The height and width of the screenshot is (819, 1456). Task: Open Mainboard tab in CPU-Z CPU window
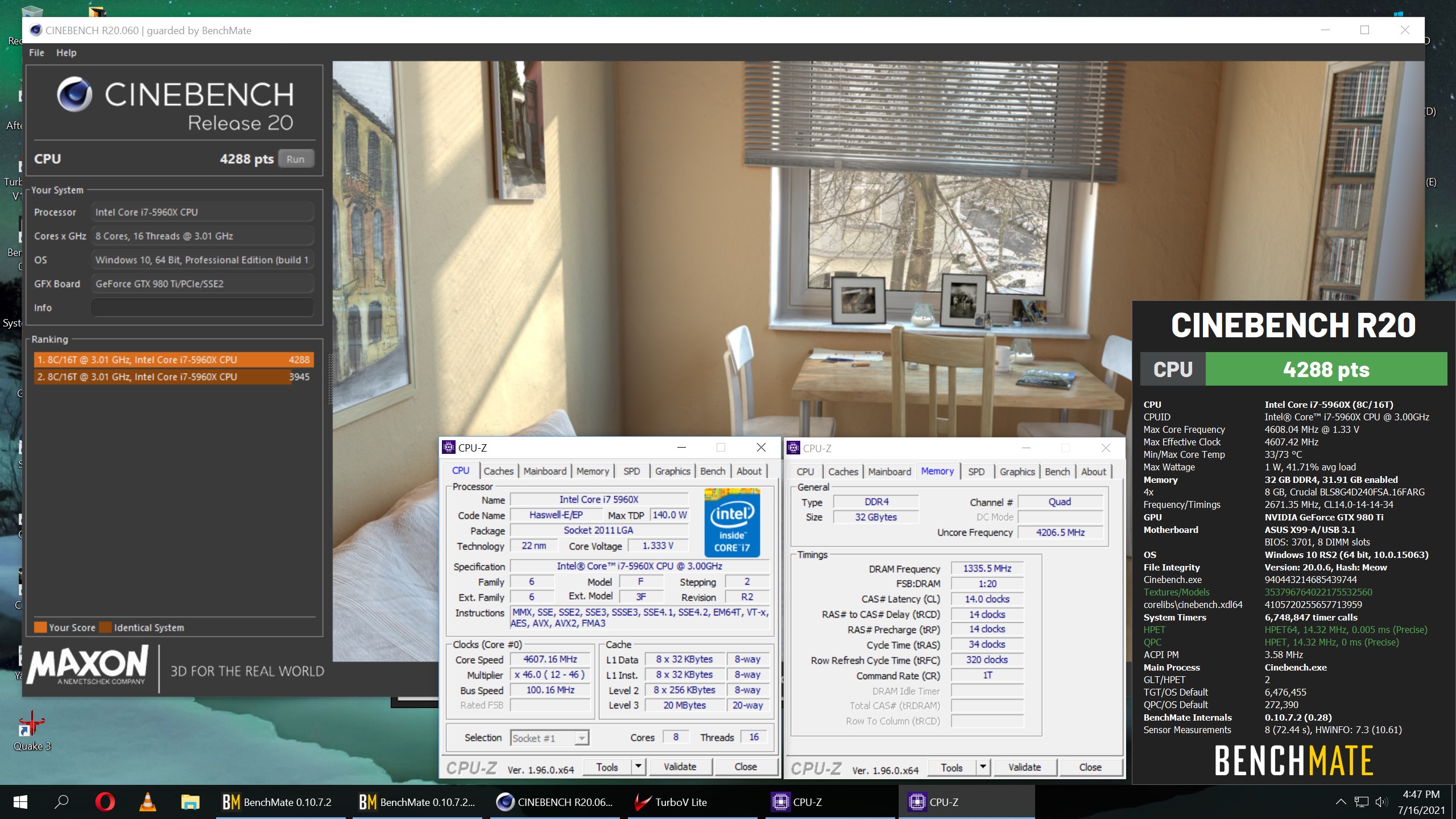pos(545,471)
